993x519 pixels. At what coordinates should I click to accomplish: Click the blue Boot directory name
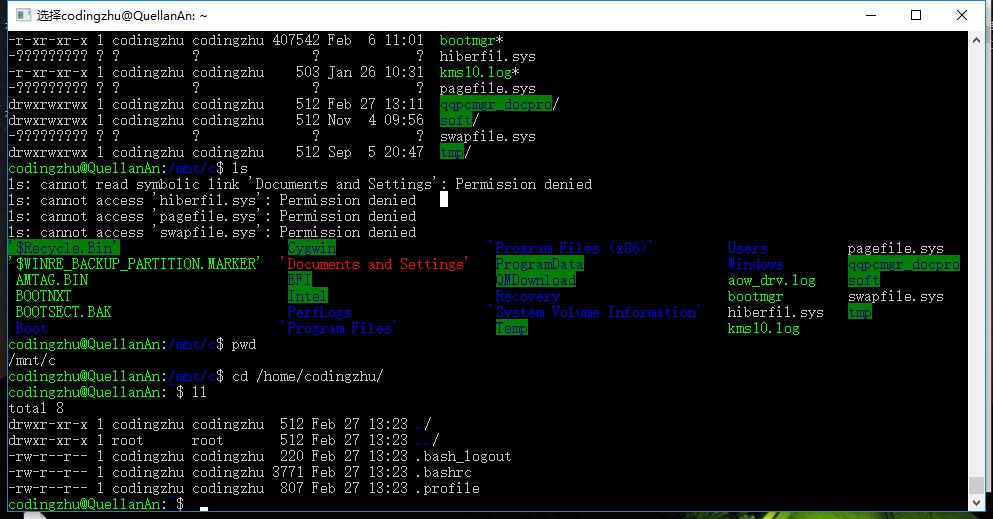[x=31, y=328]
